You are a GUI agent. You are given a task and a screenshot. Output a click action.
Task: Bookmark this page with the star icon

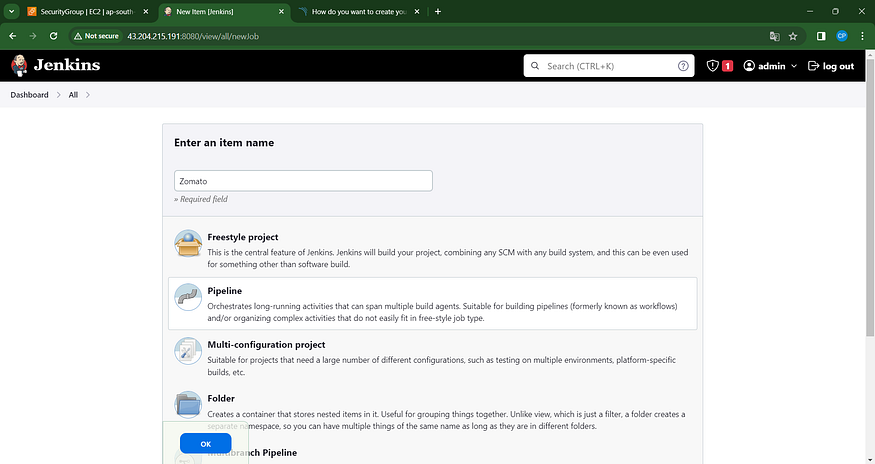793,36
